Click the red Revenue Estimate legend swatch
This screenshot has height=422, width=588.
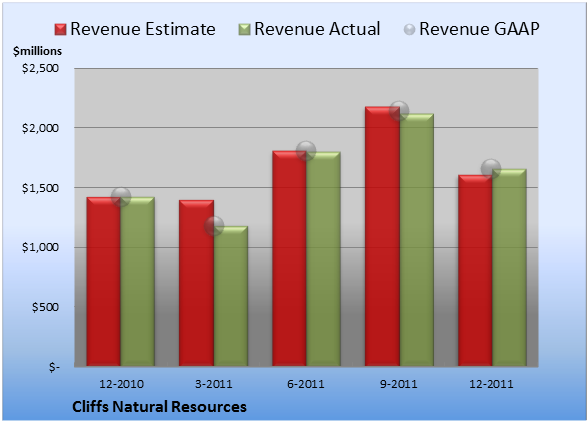(x=60, y=30)
